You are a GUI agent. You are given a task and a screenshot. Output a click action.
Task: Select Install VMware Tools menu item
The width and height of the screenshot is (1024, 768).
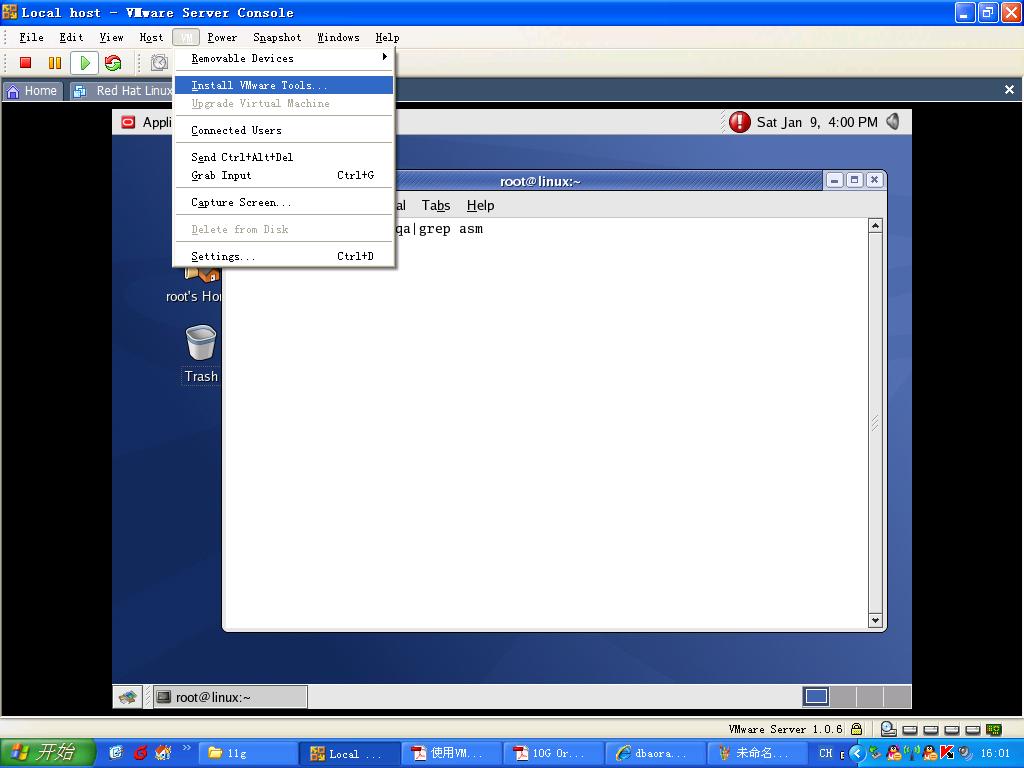pyautogui.click(x=283, y=85)
